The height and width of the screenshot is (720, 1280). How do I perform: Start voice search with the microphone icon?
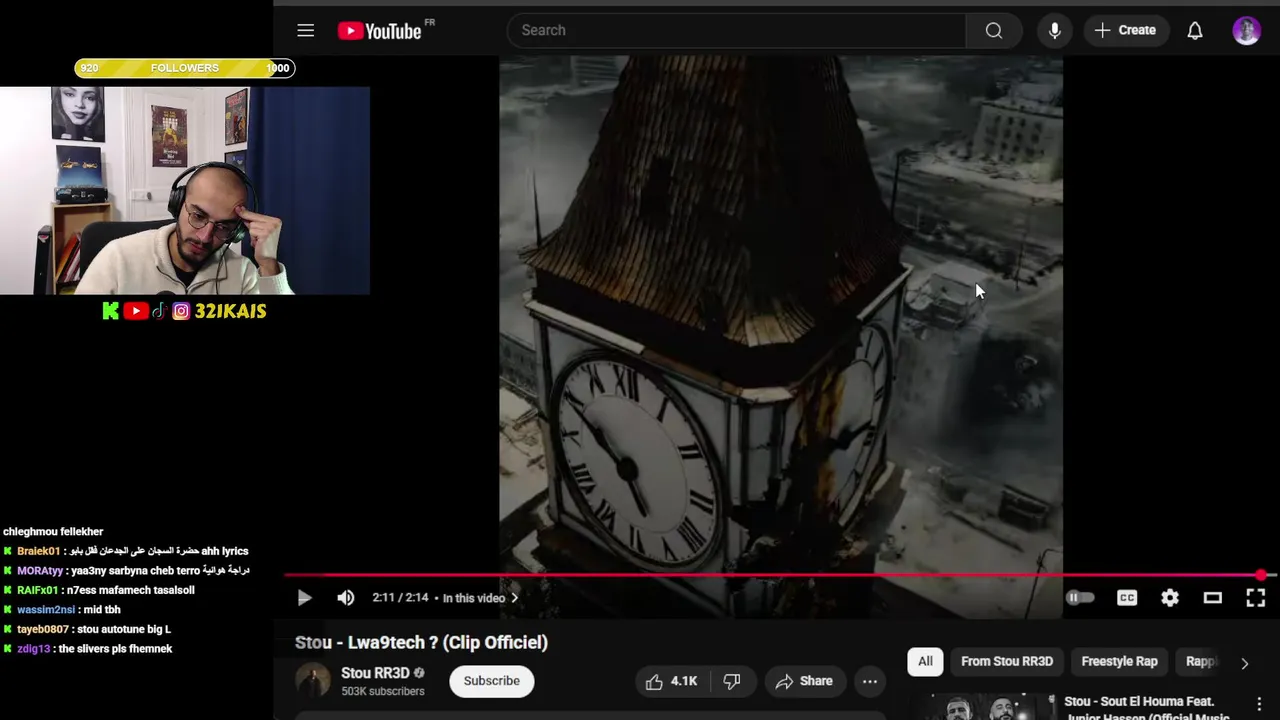point(1054,30)
